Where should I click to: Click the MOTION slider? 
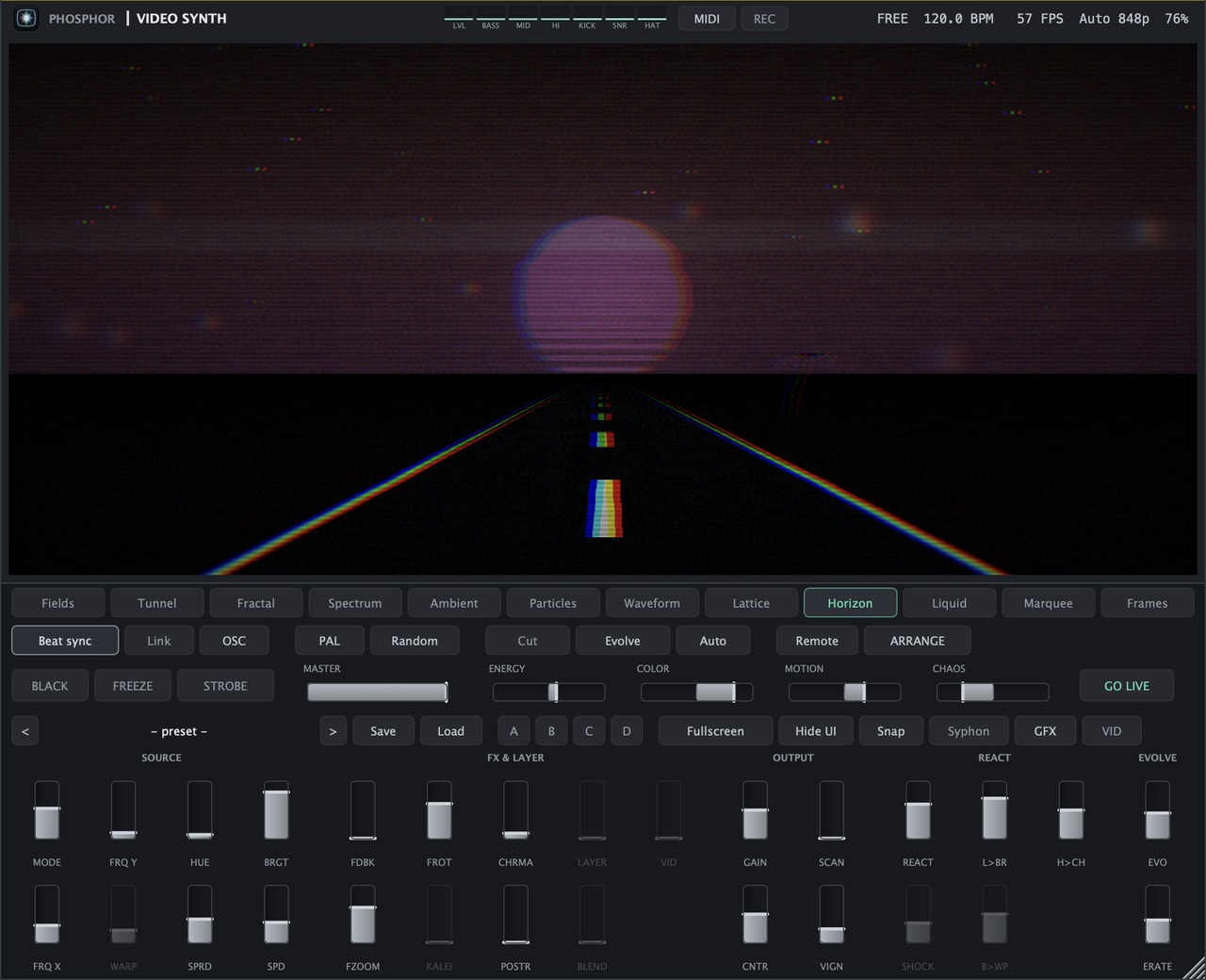coord(845,693)
